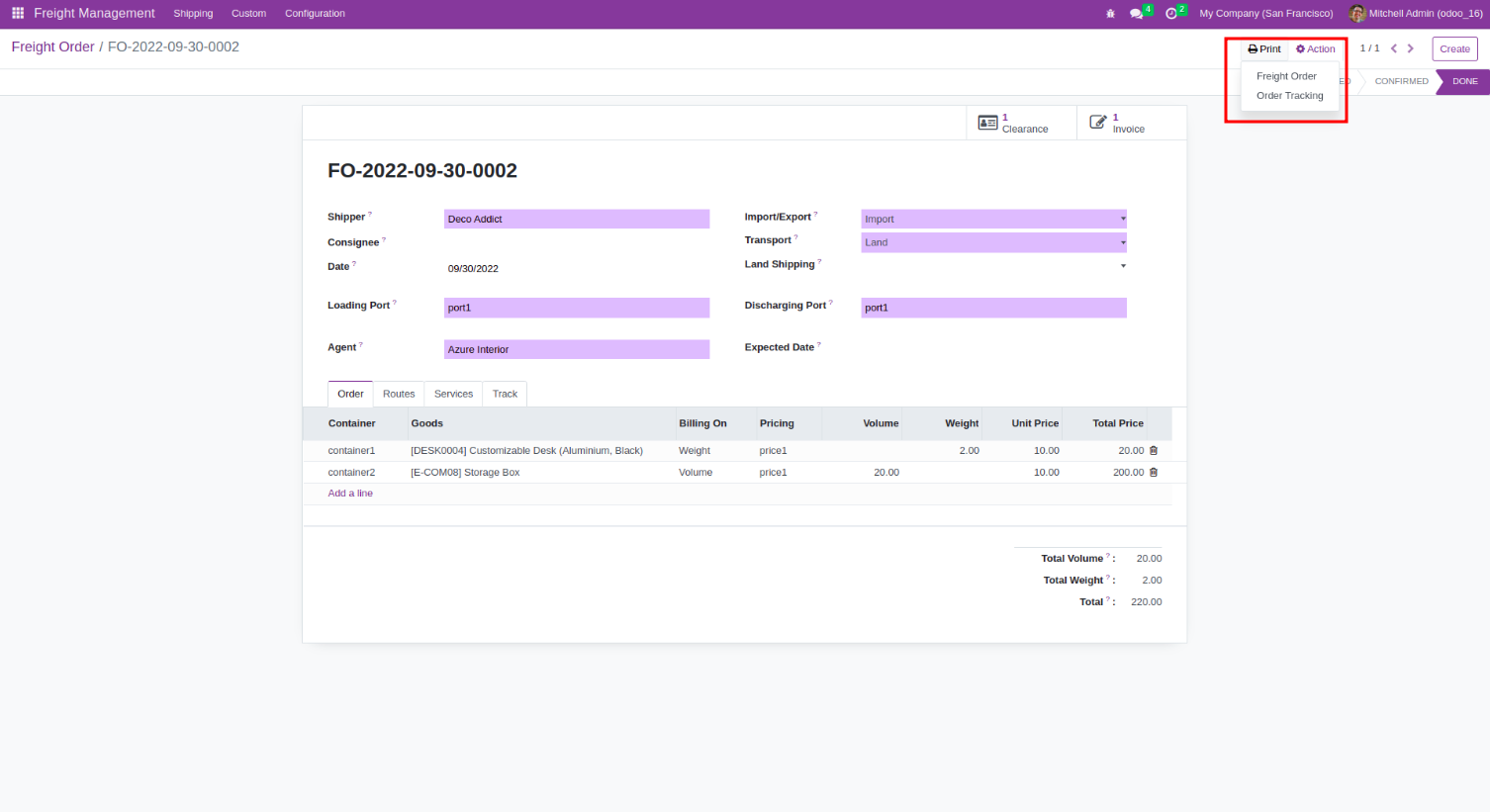Expand the Transport dropdown
The height and width of the screenshot is (812, 1490).
click(x=1122, y=242)
